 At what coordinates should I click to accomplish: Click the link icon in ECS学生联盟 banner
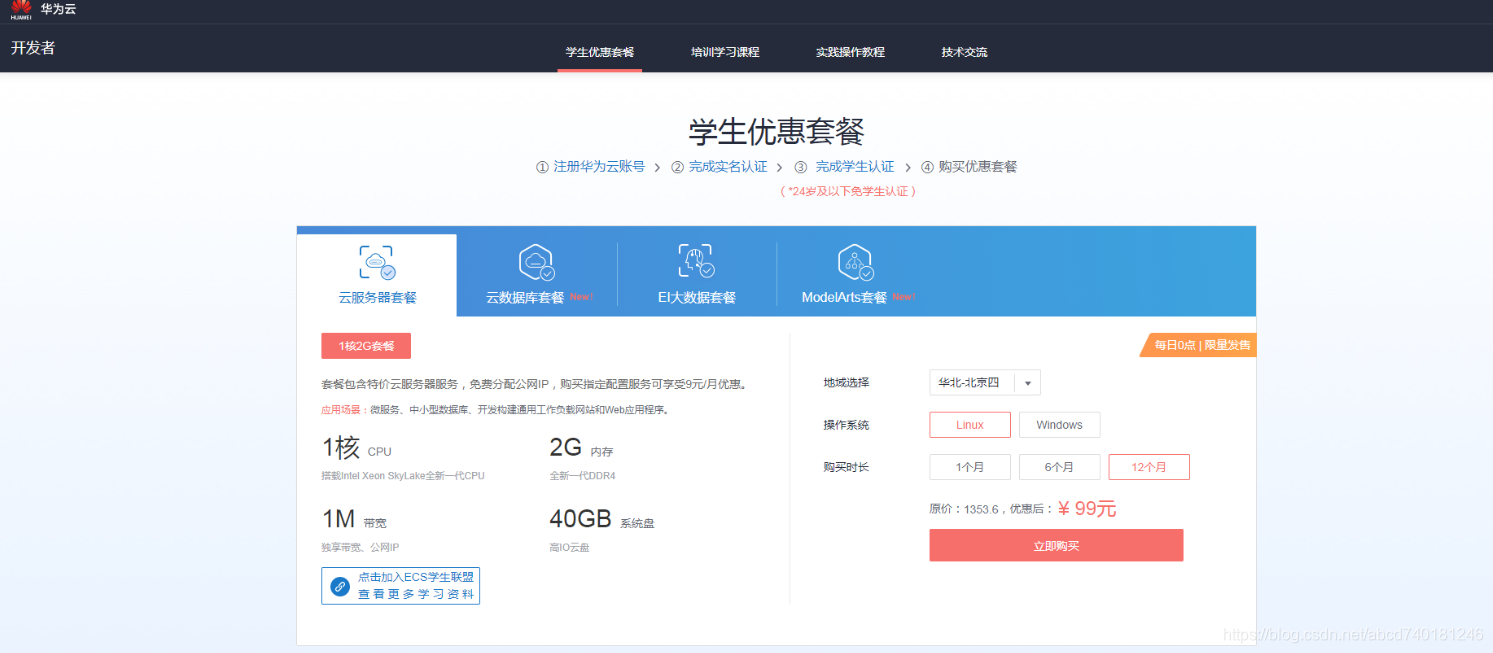340,586
